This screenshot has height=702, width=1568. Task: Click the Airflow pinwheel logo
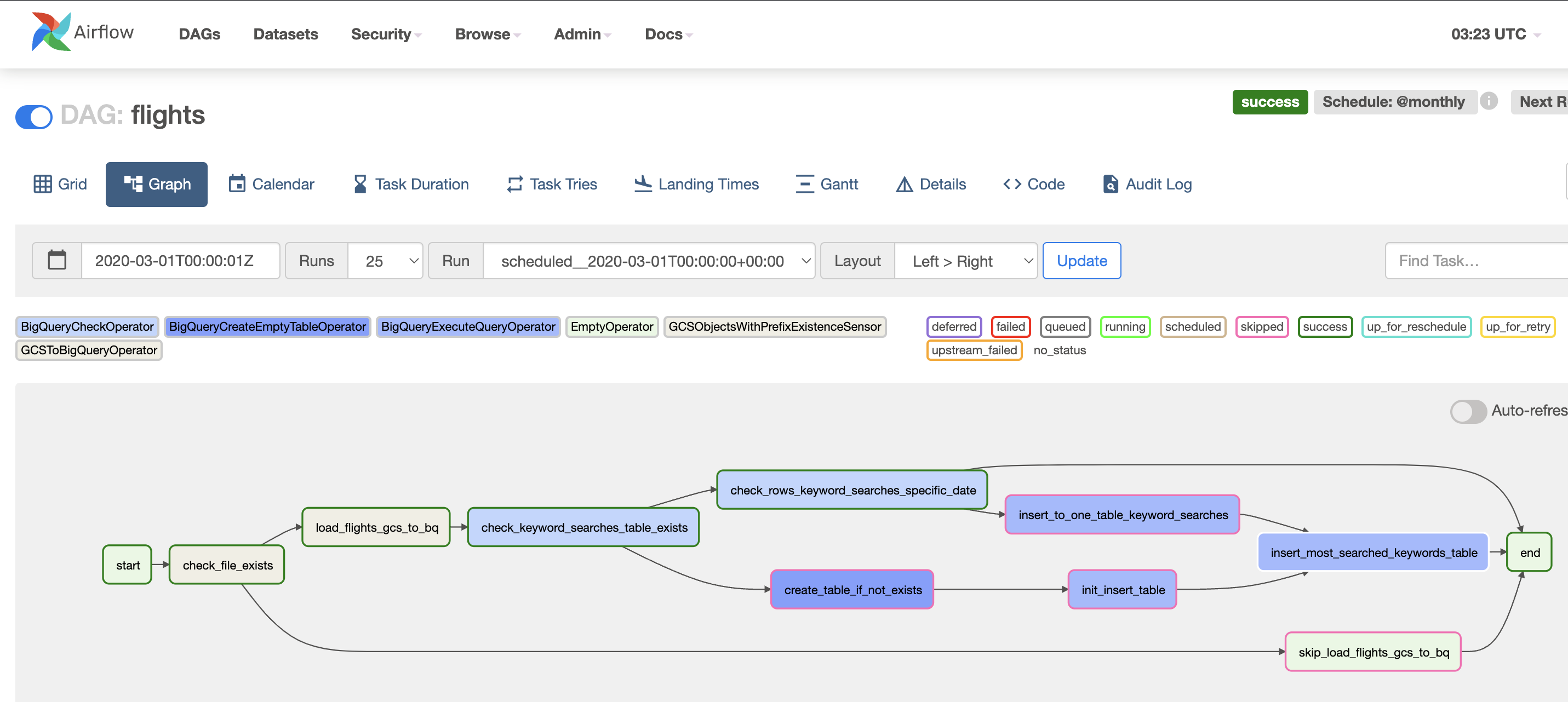pos(51,32)
